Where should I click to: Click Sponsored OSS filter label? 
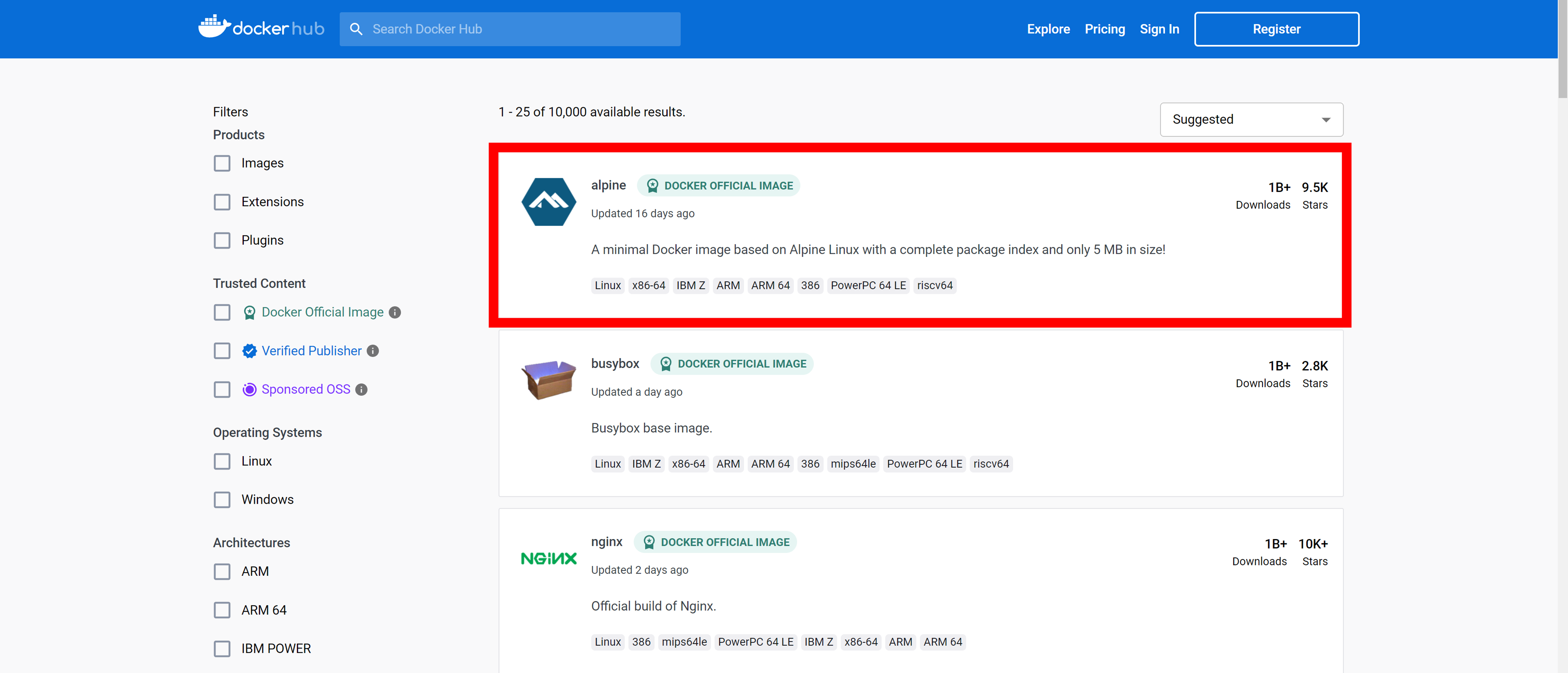point(305,389)
